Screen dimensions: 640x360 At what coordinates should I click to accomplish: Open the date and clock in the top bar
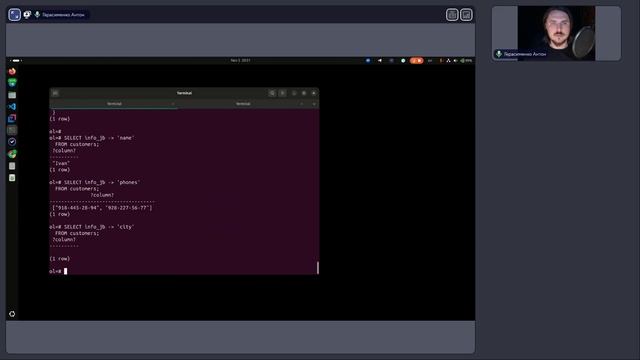tap(240, 60)
